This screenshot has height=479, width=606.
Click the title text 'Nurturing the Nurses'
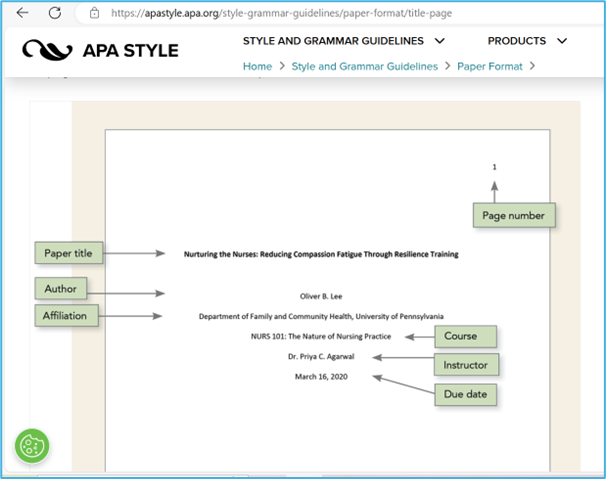(x=220, y=254)
